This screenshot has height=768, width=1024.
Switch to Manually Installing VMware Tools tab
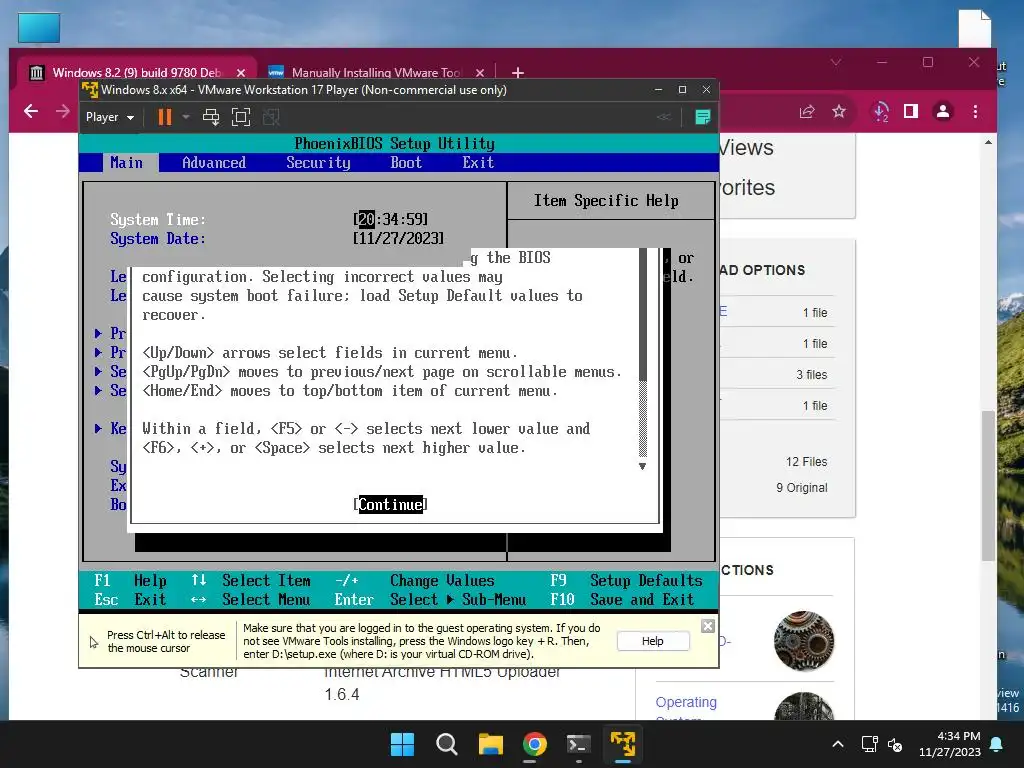tap(376, 72)
